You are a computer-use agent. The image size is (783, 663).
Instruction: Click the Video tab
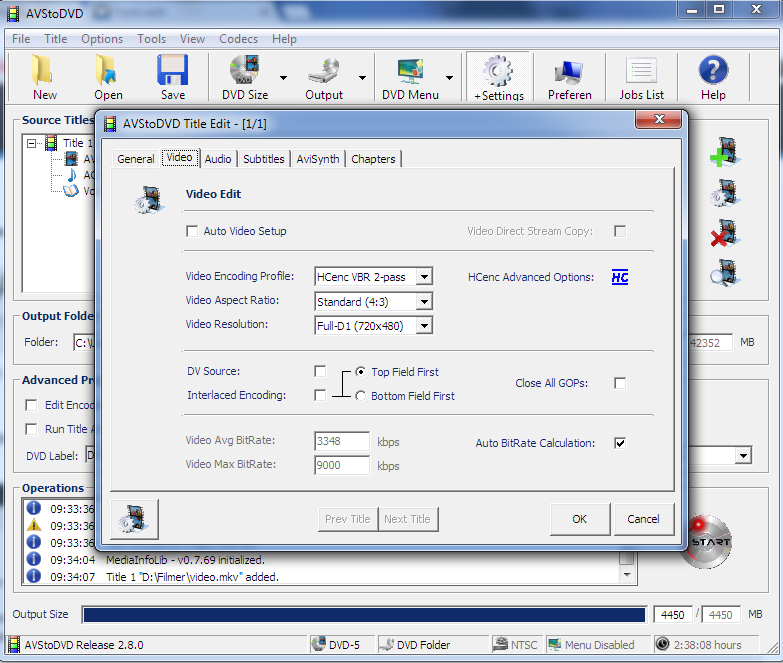coord(179,158)
